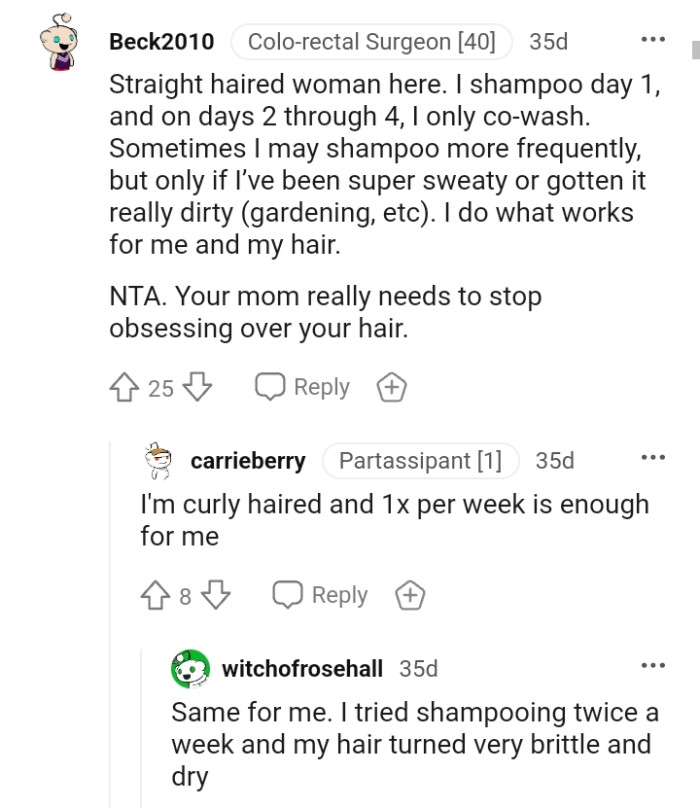Viewport: 700px width, 808px height.
Task: Click the Colo-rectal Surgeon [40] flair badge
Action: point(371,41)
